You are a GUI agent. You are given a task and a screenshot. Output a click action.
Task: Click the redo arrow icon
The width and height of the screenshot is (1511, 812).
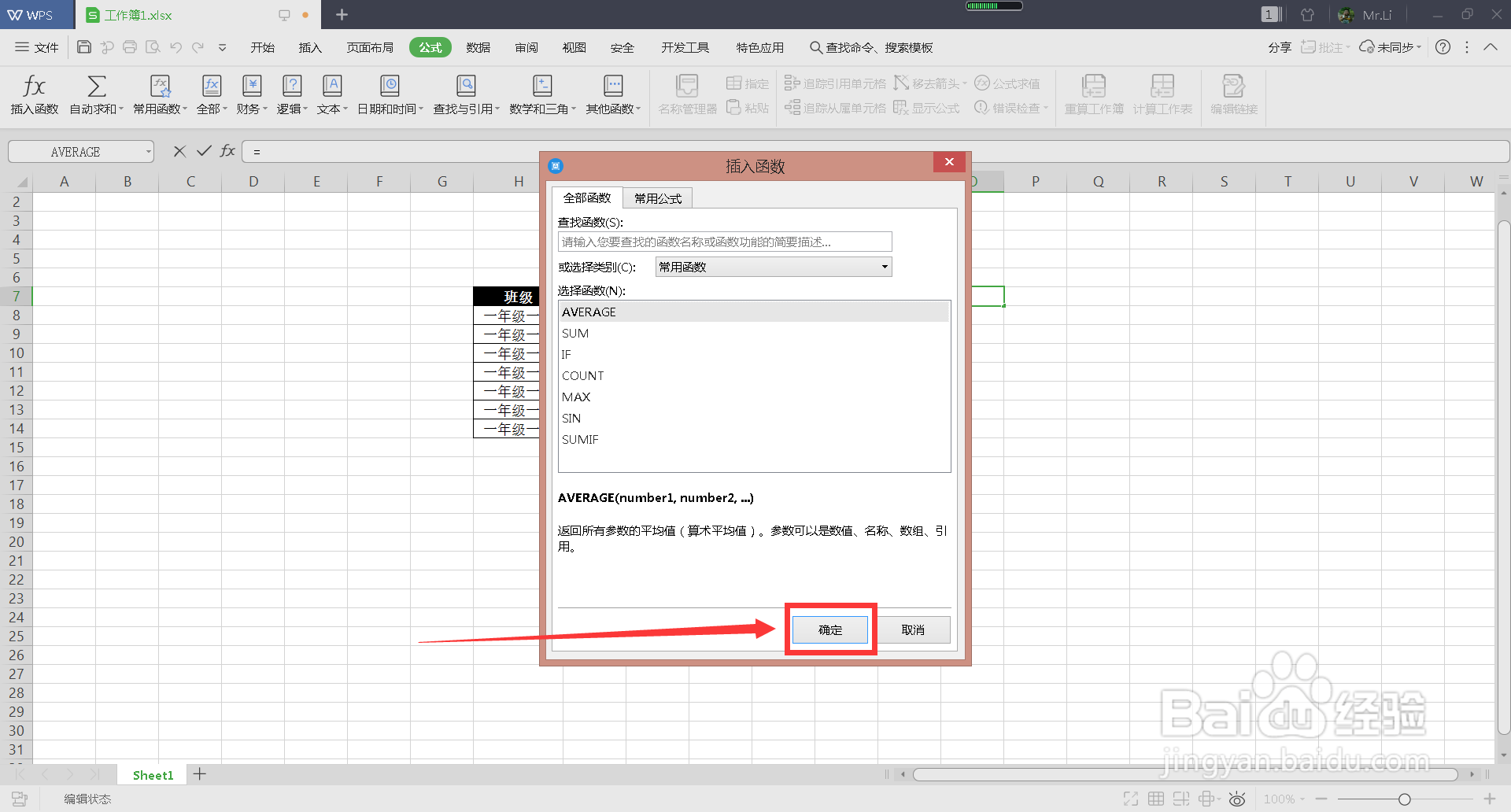(198, 47)
